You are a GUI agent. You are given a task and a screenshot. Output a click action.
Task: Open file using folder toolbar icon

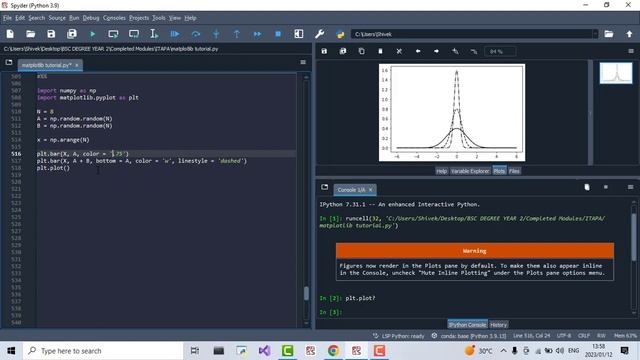31,34
